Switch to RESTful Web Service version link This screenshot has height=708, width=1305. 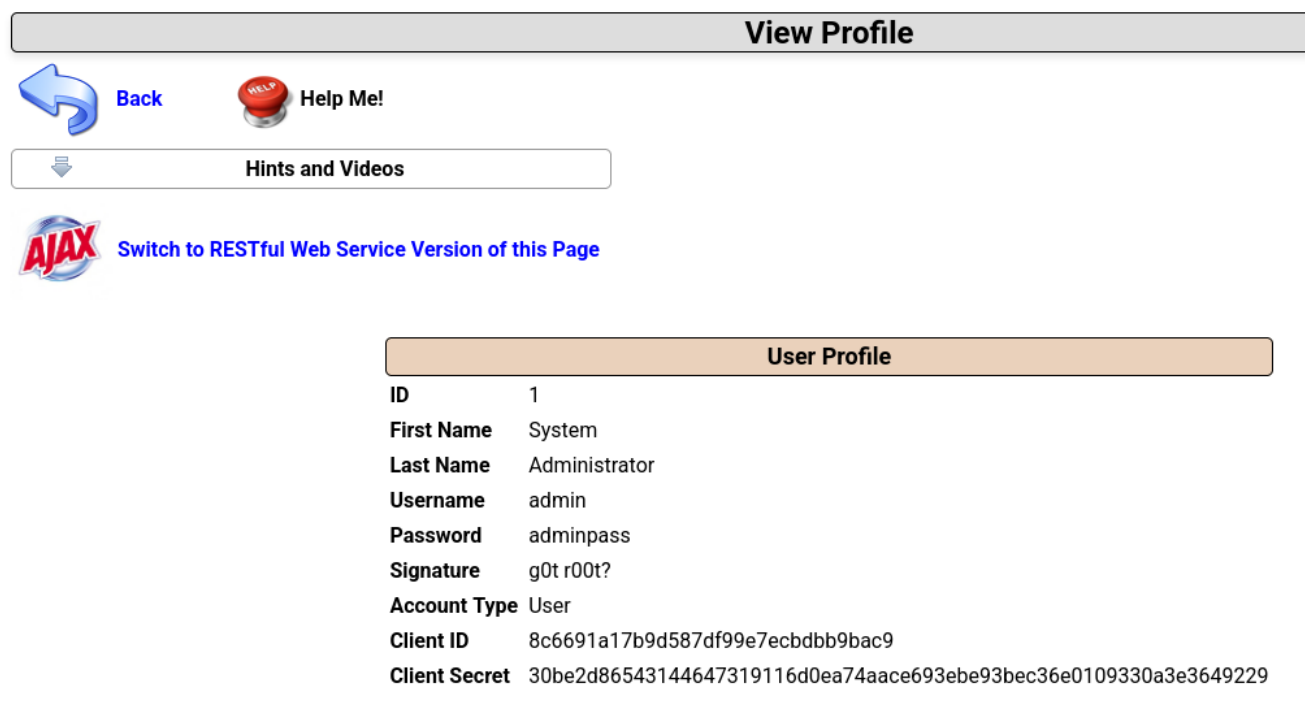pos(358,249)
